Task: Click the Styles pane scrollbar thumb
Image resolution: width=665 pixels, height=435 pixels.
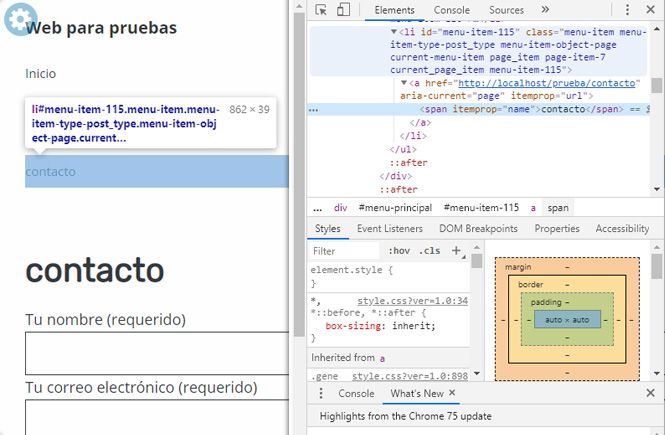Action: pyautogui.click(x=477, y=261)
